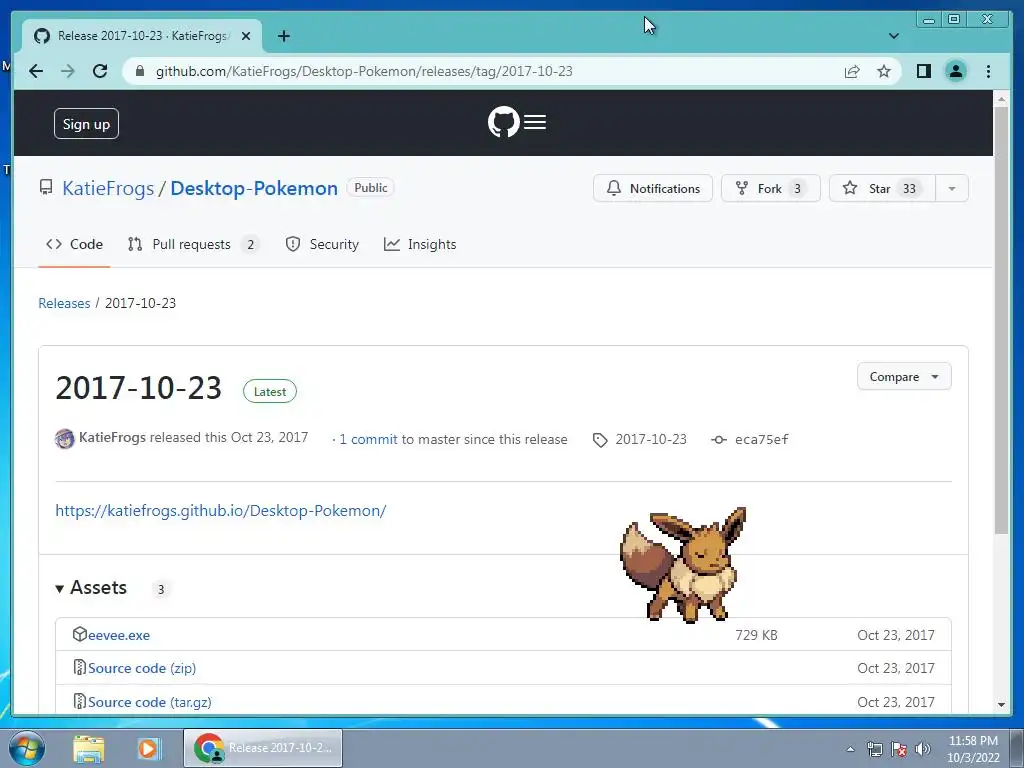Click the Assets count badge 3
The width and height of the screenshot is (1024, 768).
[x=161, y=589]
